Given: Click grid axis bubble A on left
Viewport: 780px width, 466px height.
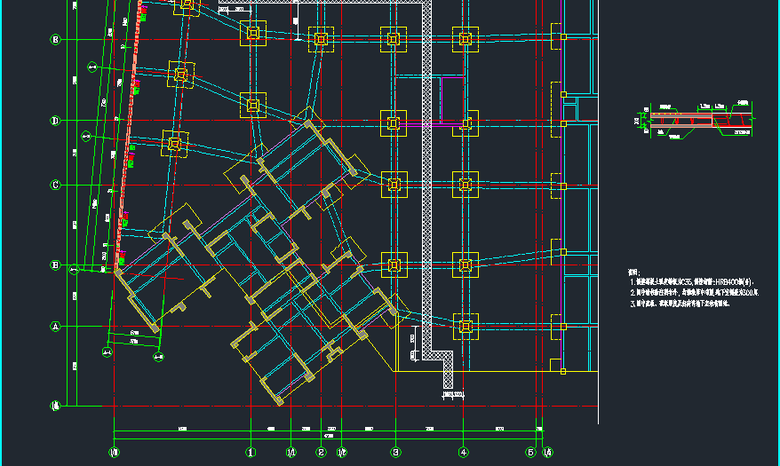Looking at the screenshot, I should pyautogui.click(x=56, y=326).
